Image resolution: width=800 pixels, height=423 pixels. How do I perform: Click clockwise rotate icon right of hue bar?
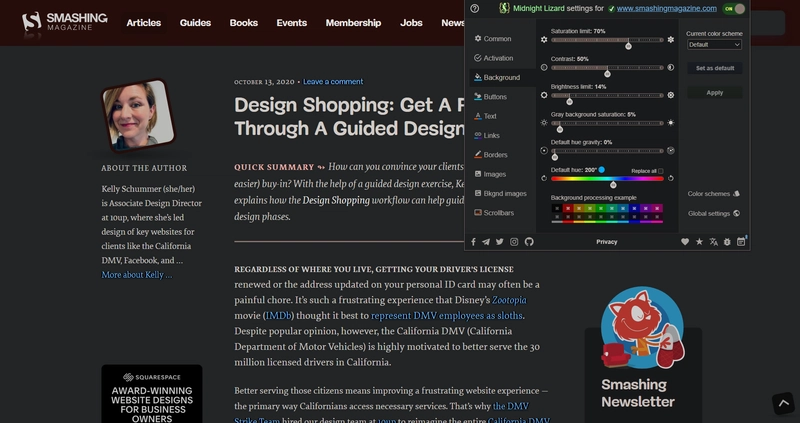tap(670, 178)
